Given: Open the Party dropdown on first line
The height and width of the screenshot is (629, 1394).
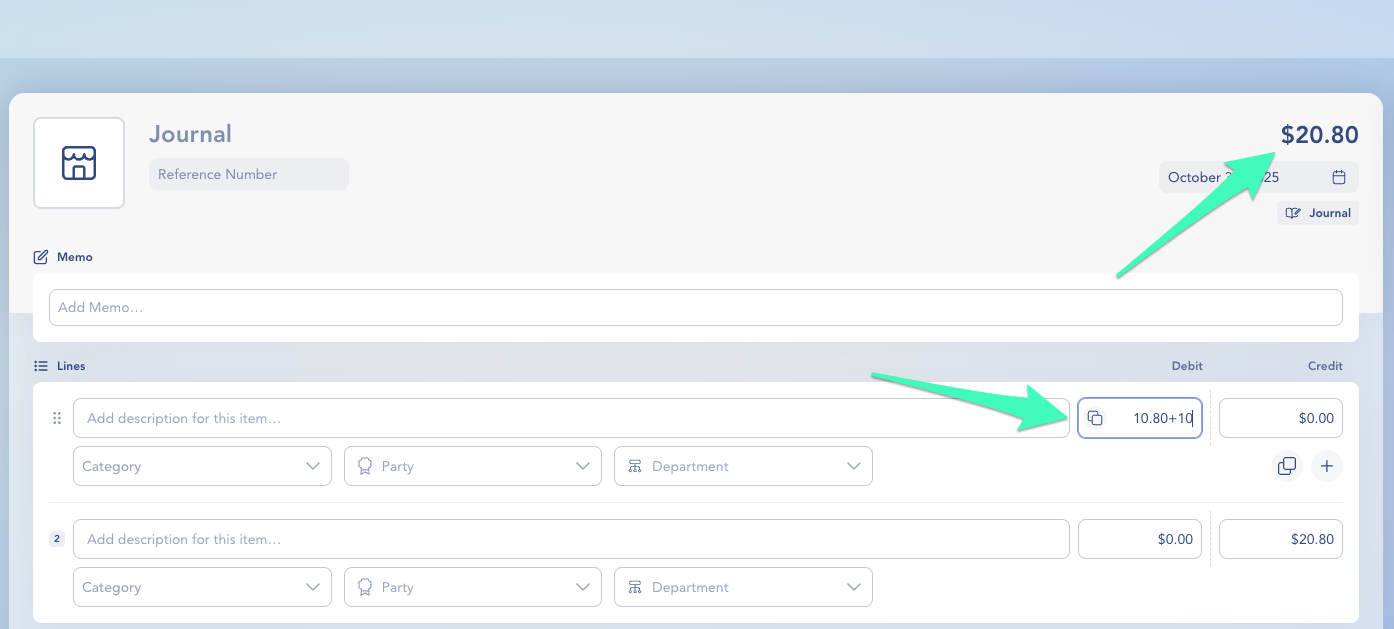Looking at the screenshot, I should [x=473, y=466].
